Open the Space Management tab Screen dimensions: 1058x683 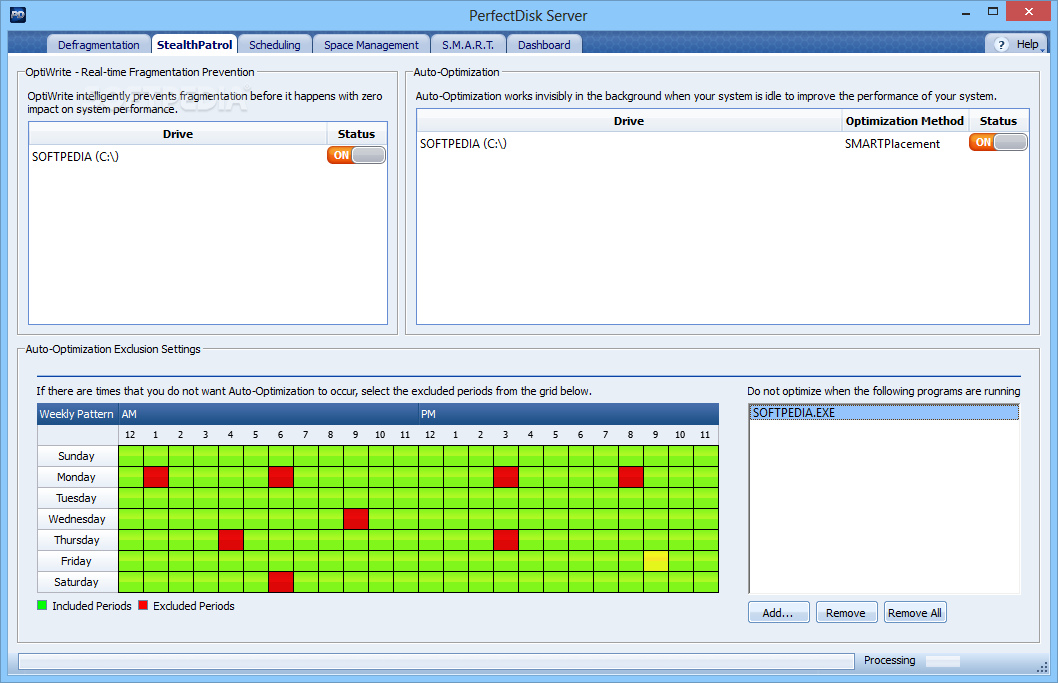(371, 45)
